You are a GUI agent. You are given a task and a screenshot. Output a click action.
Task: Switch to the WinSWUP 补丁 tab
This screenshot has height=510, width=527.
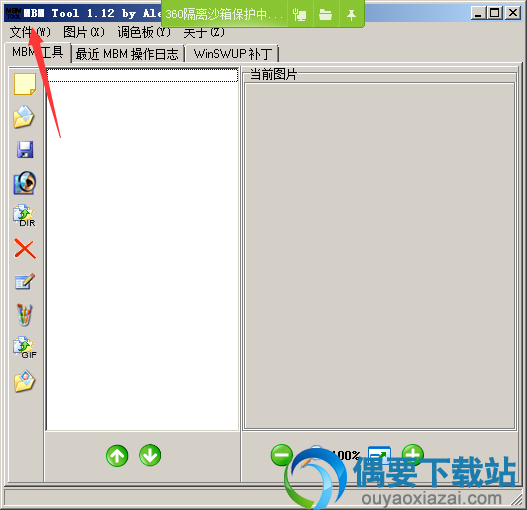click(x=233, y=54)
